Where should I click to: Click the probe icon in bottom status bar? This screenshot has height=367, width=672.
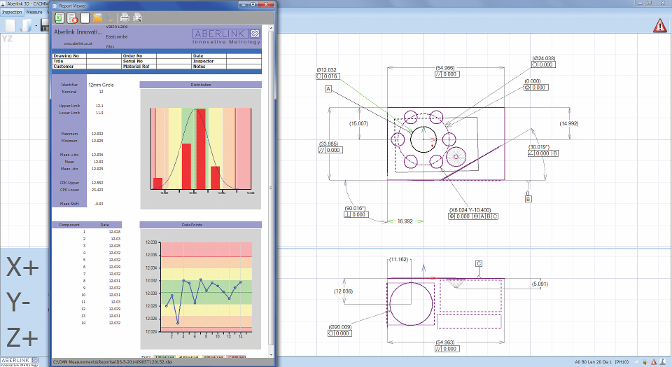(x=645, y=363)
